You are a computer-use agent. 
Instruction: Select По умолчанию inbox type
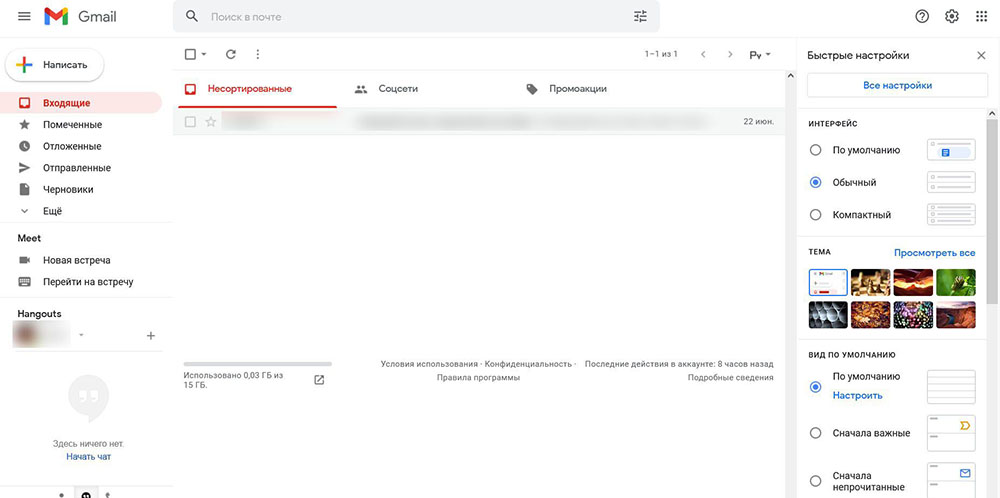815,386
